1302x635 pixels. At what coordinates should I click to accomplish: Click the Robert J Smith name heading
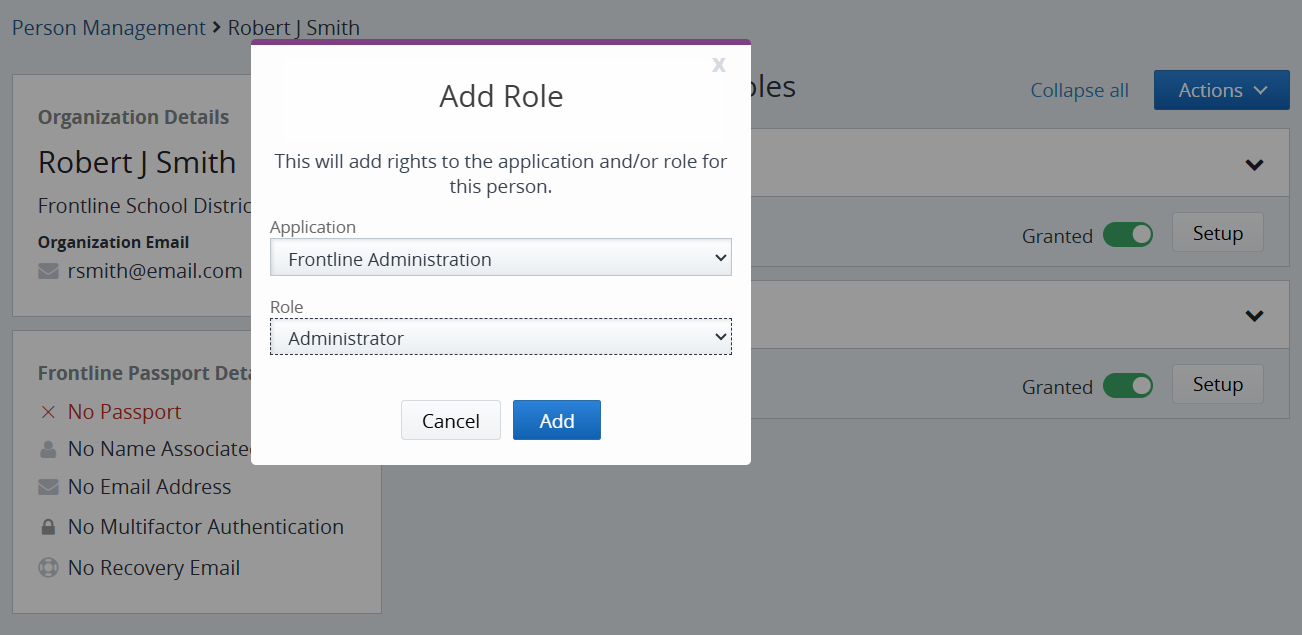pyautogui.click(x=137, y=162)
